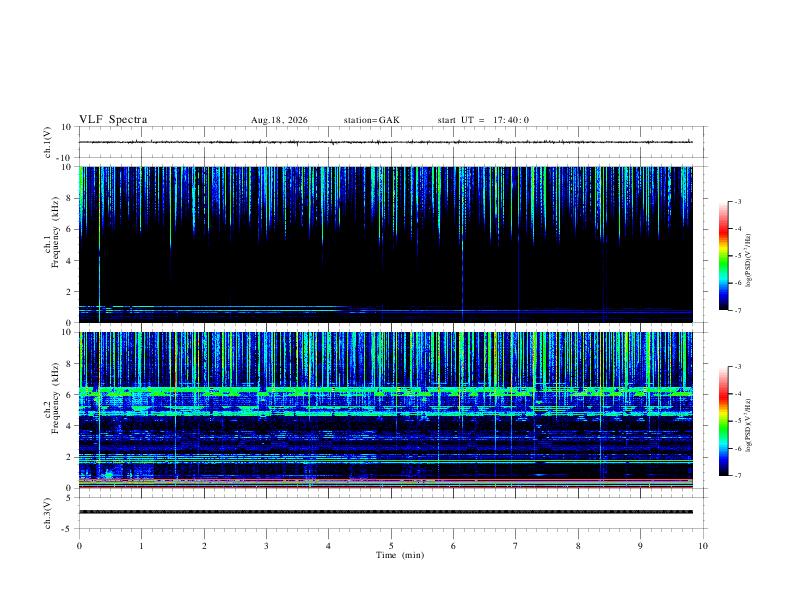Click the ch.1(V) waveform axis label
792x612 pixels.
(48, 142)
